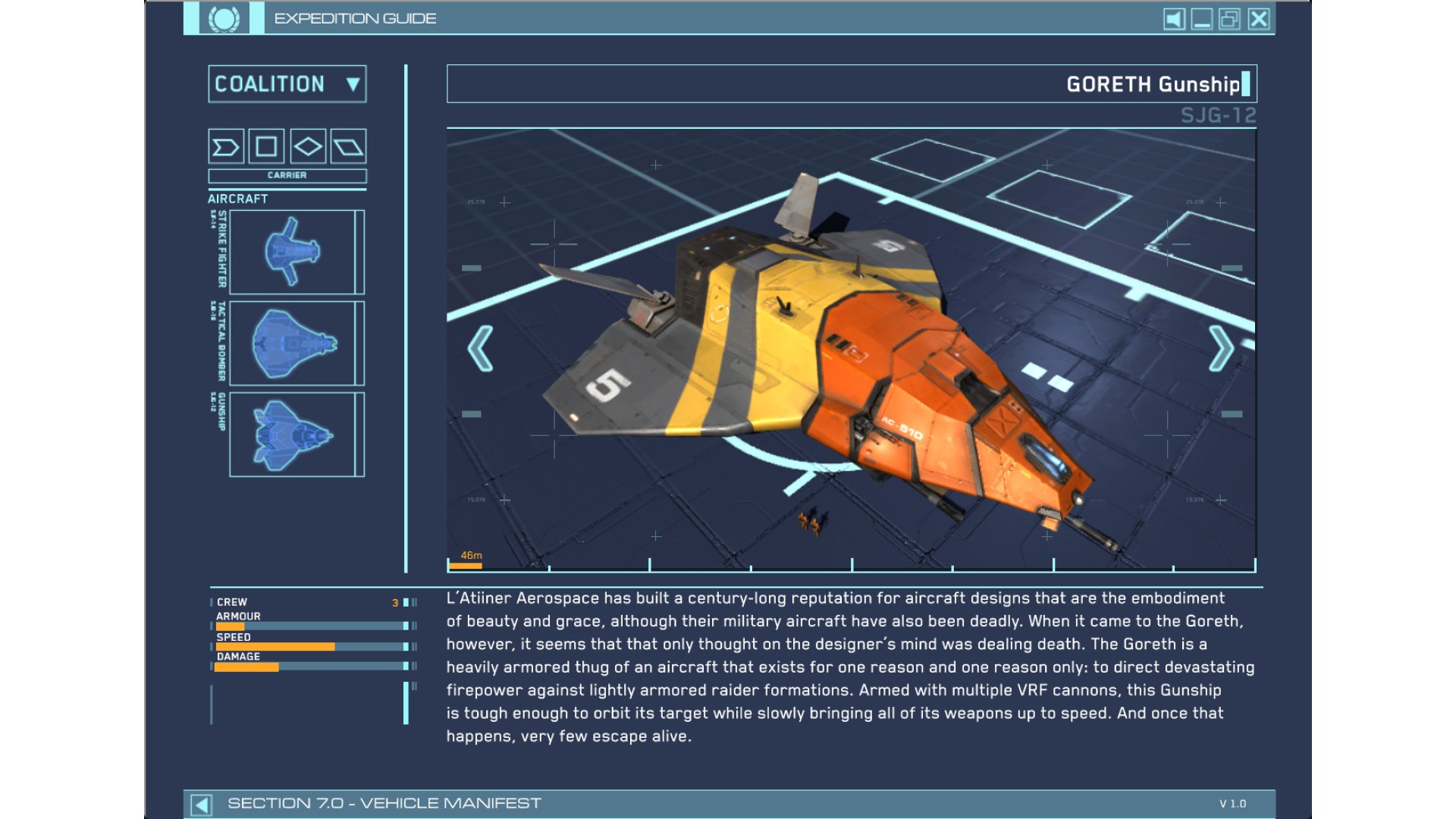Click the Armour stat bar
This screenshot has width=1456, height=819.
(x=311, y=626)
